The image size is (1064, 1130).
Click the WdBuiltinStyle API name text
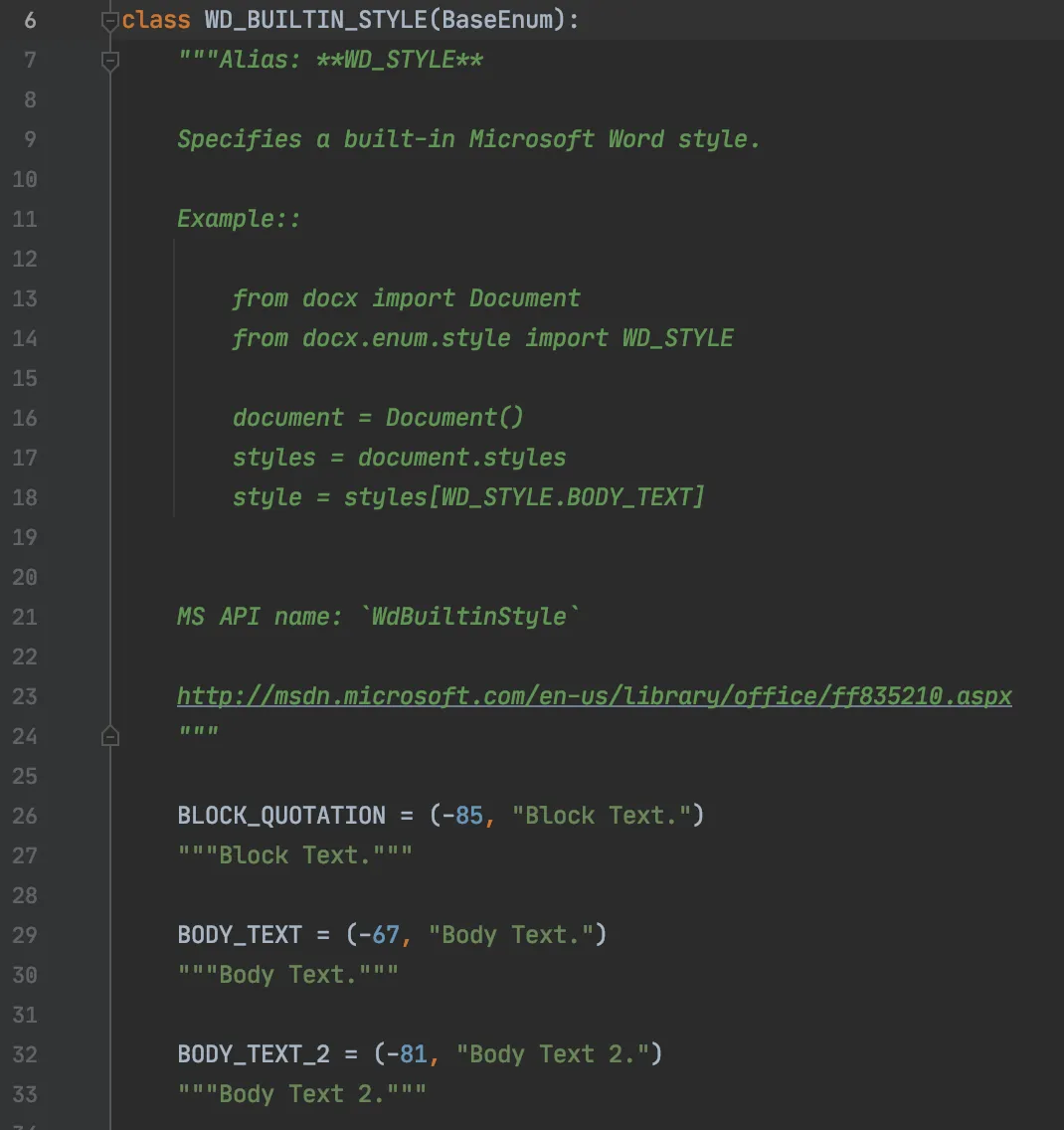469,616
